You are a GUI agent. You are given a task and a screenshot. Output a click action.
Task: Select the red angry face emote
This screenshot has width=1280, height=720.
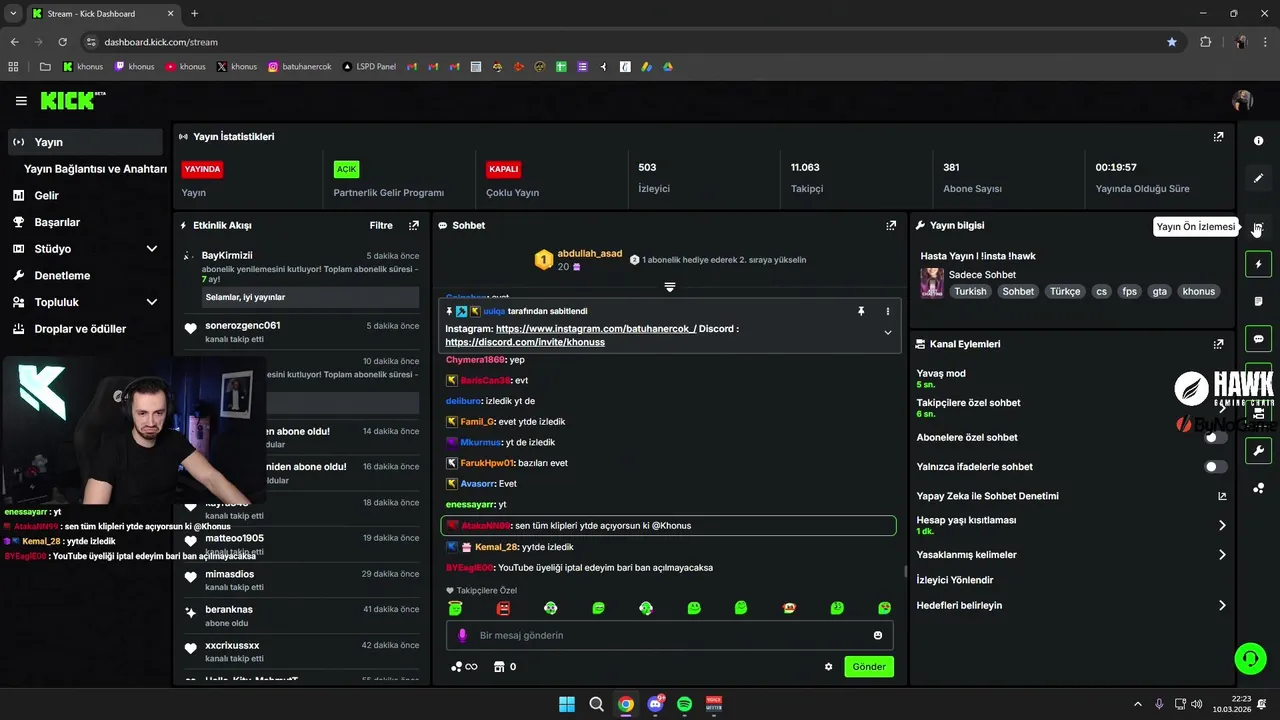point(503,608)
